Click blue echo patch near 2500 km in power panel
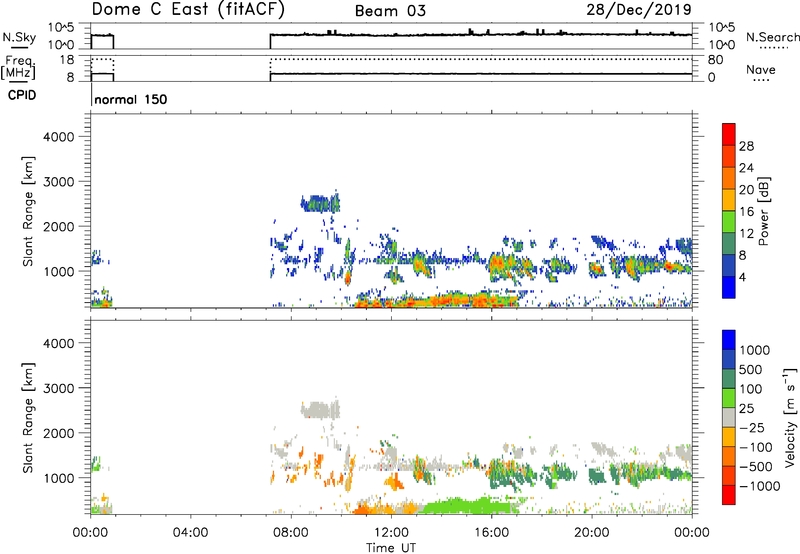800x554 pixels. coord(320,204)
